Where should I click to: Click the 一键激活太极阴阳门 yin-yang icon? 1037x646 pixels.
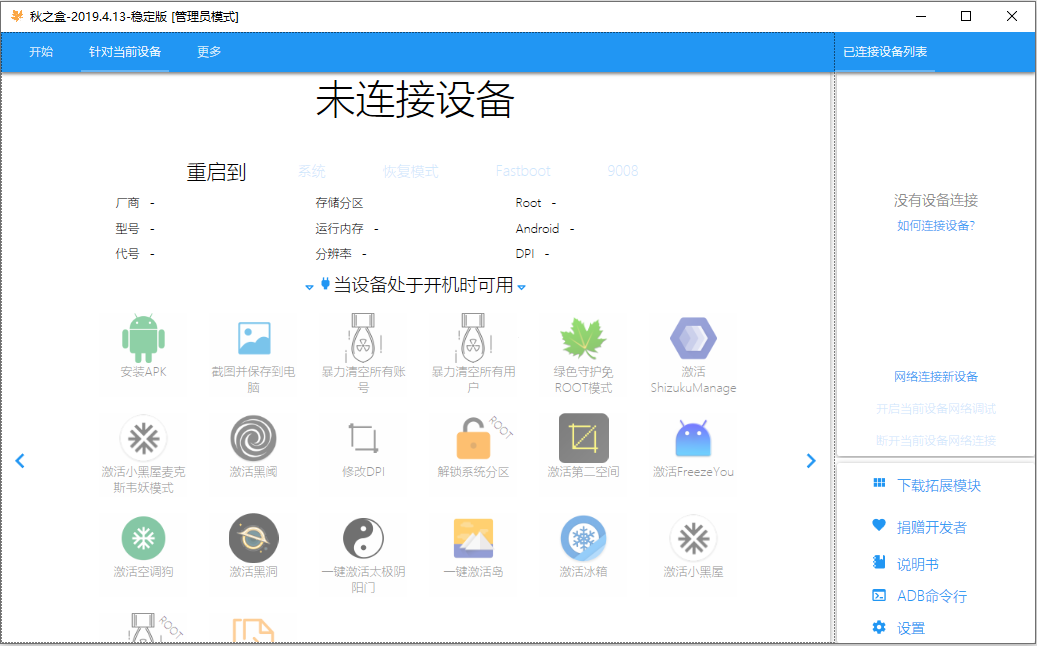[363, 538]
